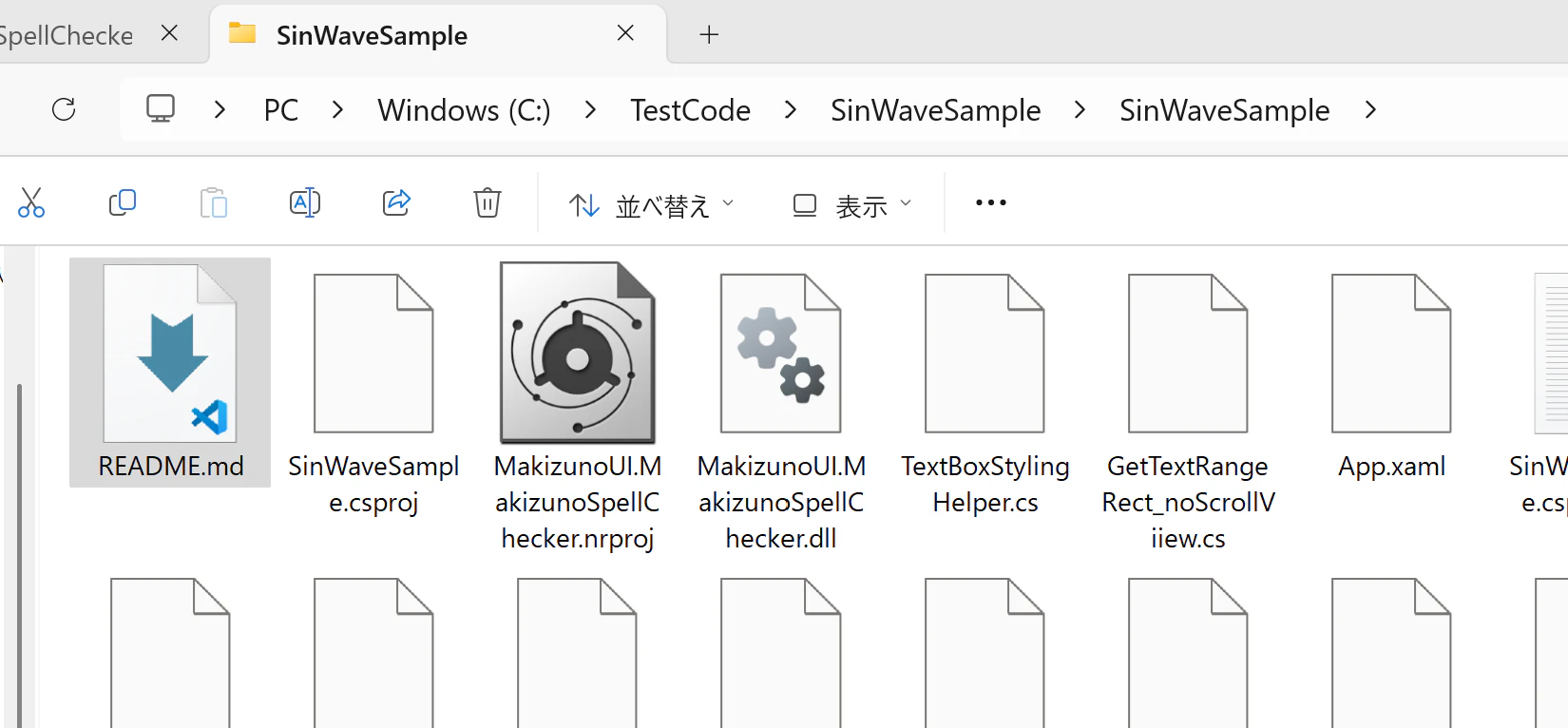
Task: Click the Paste clipboard icon
Action: (x=214, y=202)
